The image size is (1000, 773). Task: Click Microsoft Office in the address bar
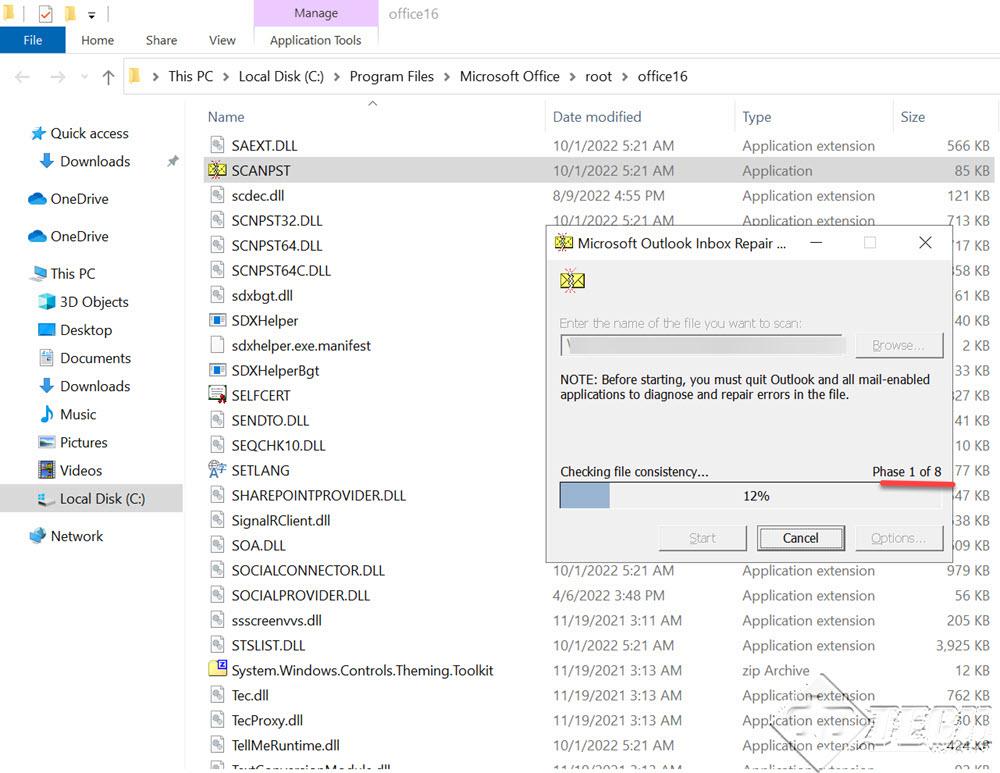click(x=510, y=77)
